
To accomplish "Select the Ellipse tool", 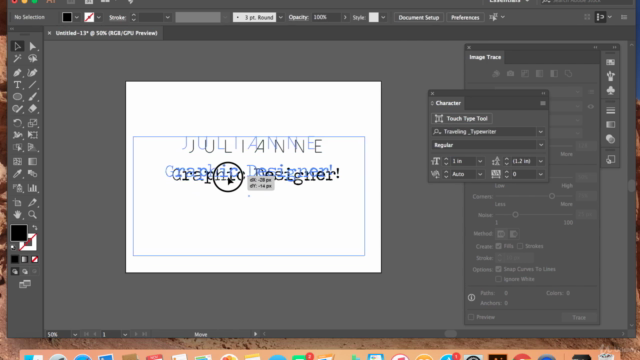I will point(17,97).
